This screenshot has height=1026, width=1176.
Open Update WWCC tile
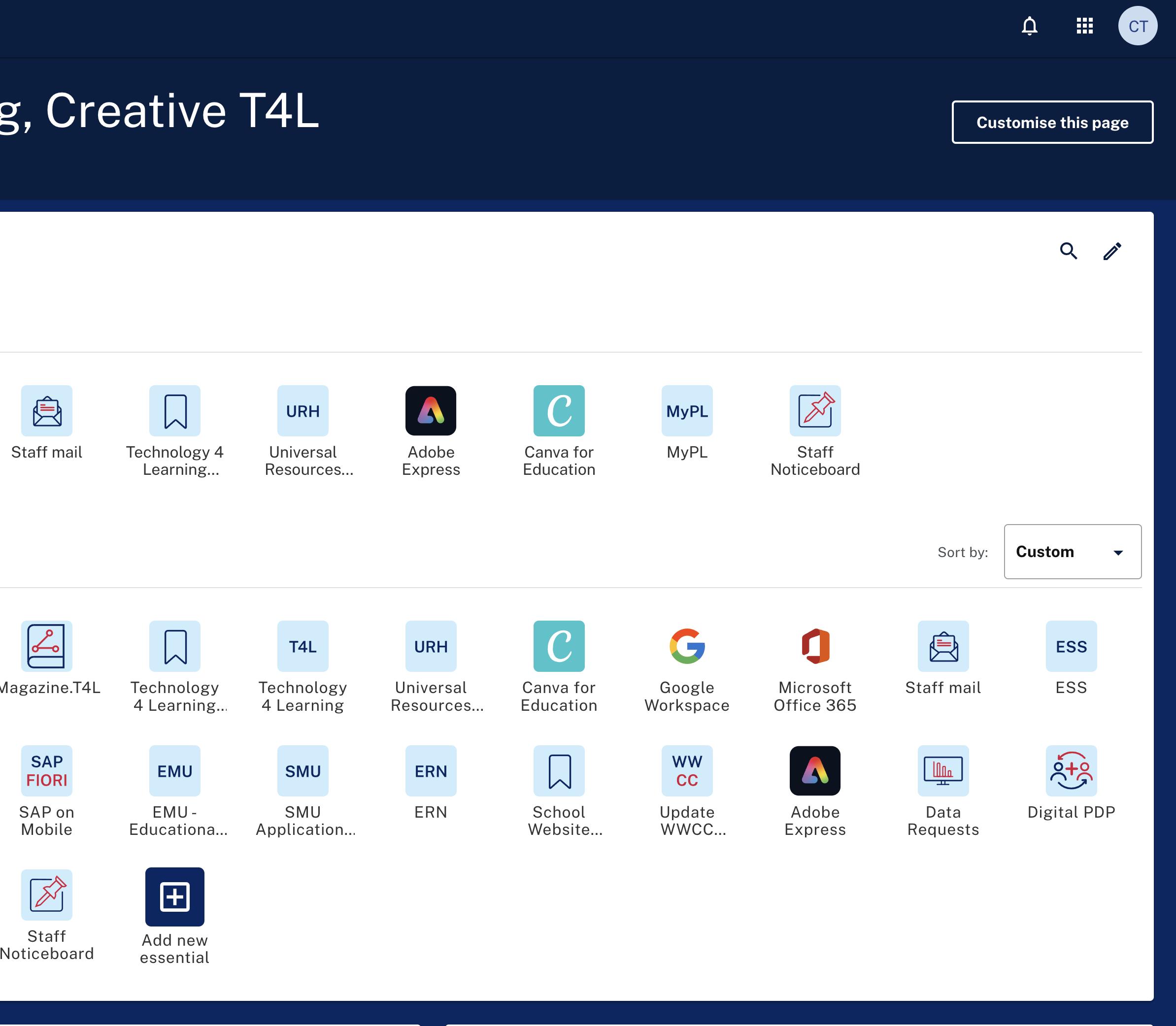click(686, 771)
